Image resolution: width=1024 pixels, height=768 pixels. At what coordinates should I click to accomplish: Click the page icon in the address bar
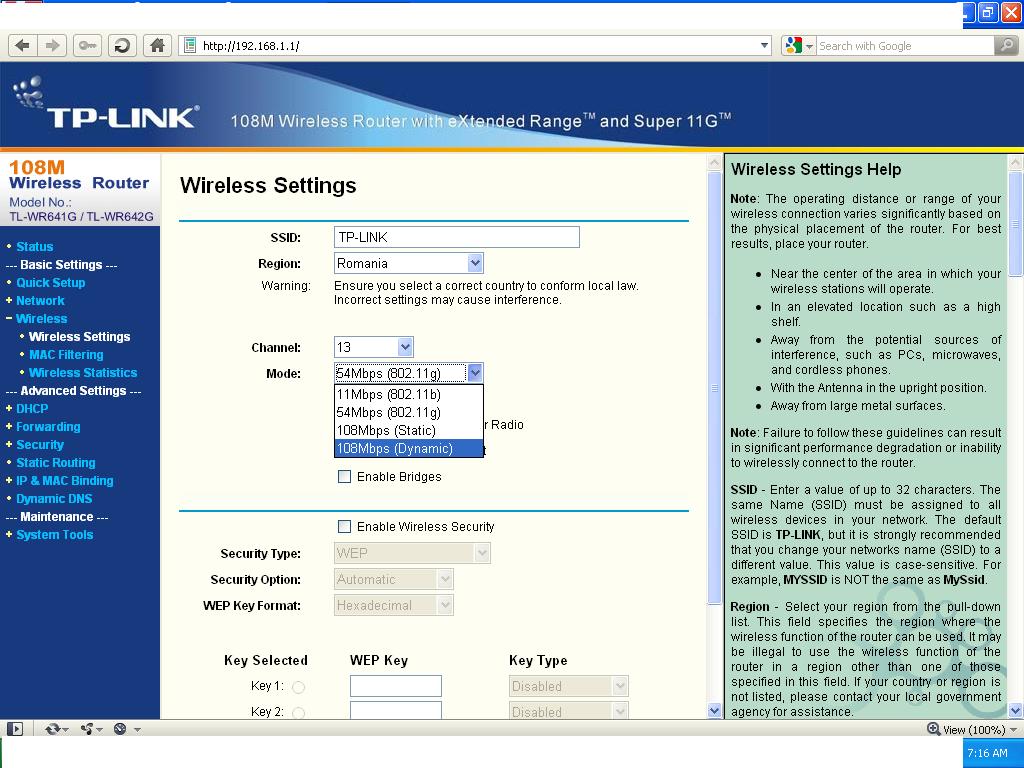tap(190, 46)
